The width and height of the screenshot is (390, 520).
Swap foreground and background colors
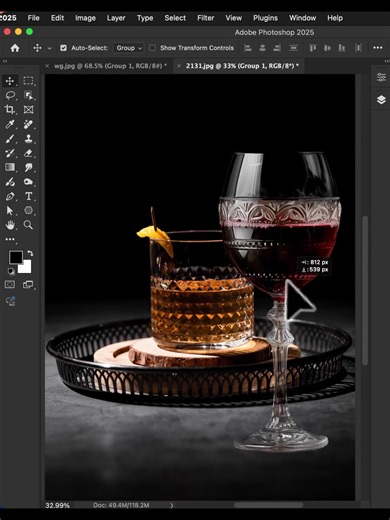pos(30,254)
